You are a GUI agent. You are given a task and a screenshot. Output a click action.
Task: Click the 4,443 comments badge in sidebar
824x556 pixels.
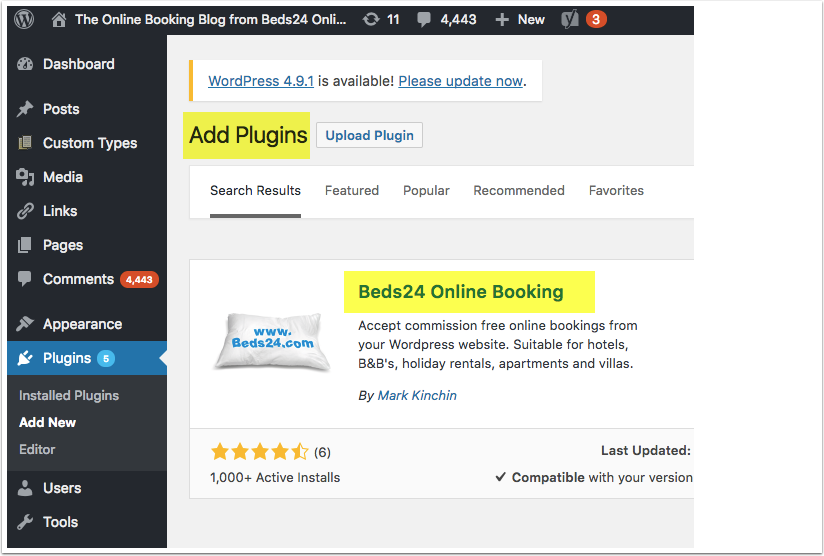pos(139,280)
